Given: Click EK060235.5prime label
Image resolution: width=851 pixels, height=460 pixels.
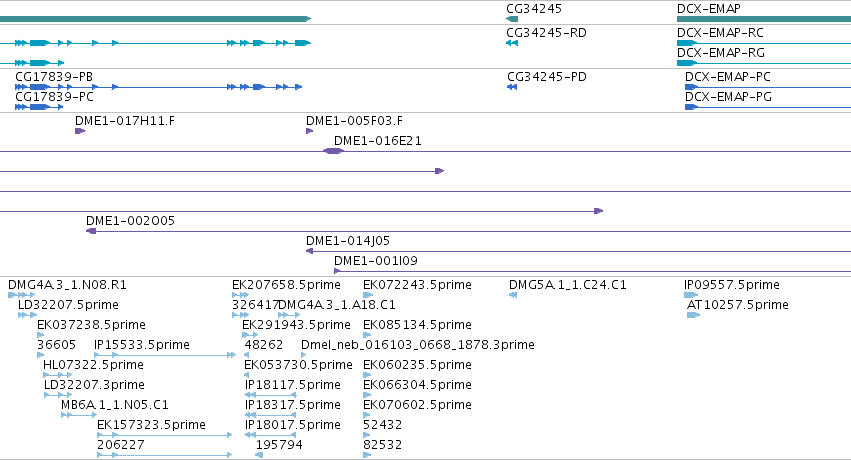Looking at the screenshot, I should [417, 365].
